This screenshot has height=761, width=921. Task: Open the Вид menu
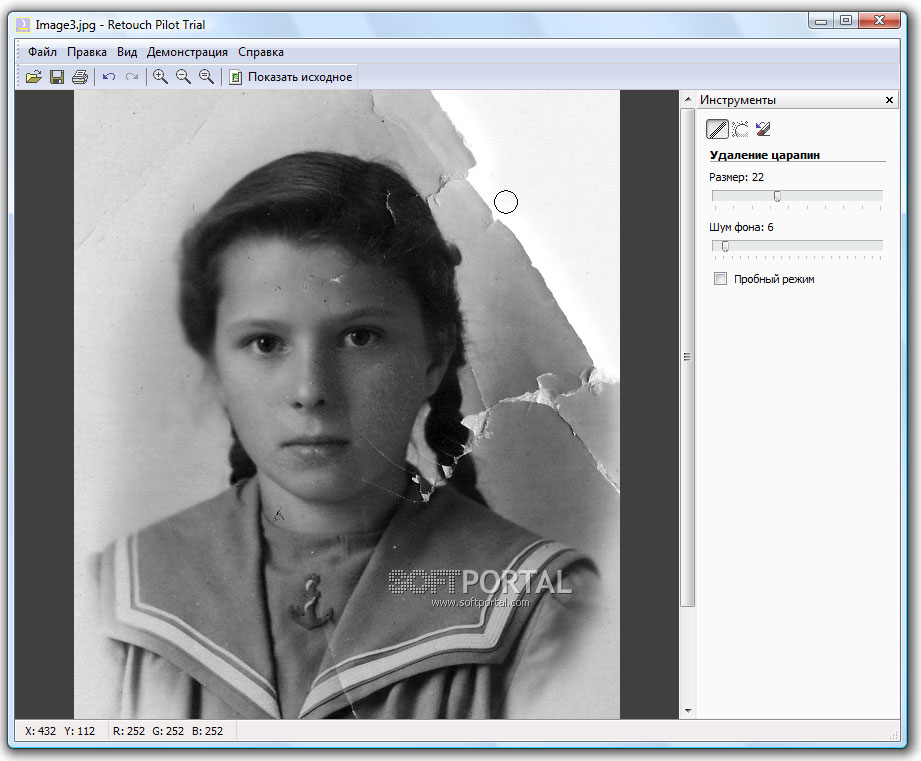[127, 52]
